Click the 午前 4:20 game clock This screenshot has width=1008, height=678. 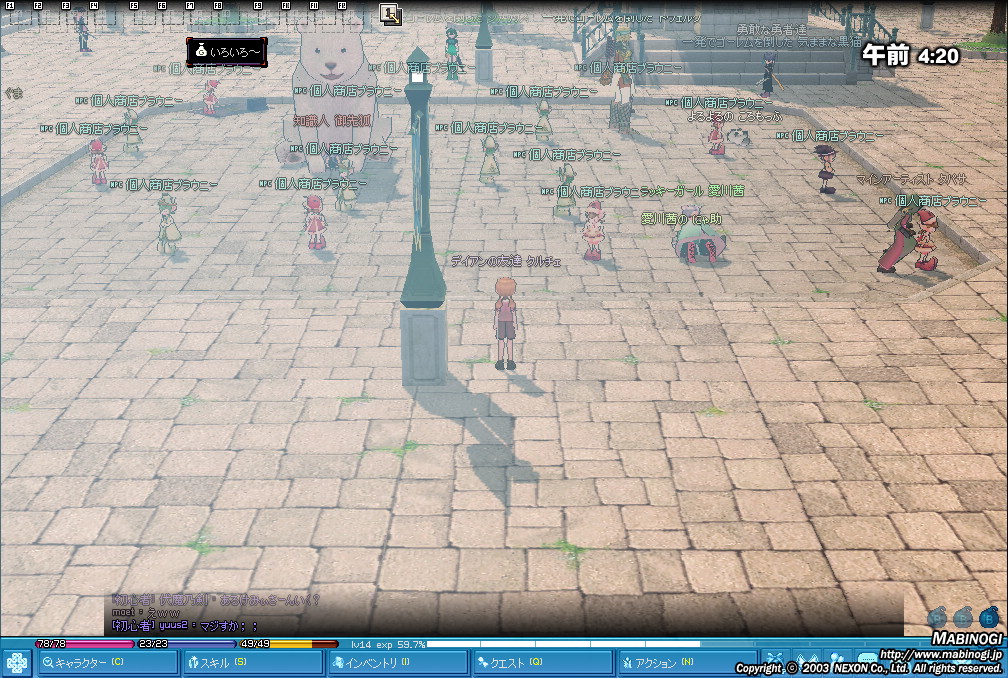pos(910,55)
